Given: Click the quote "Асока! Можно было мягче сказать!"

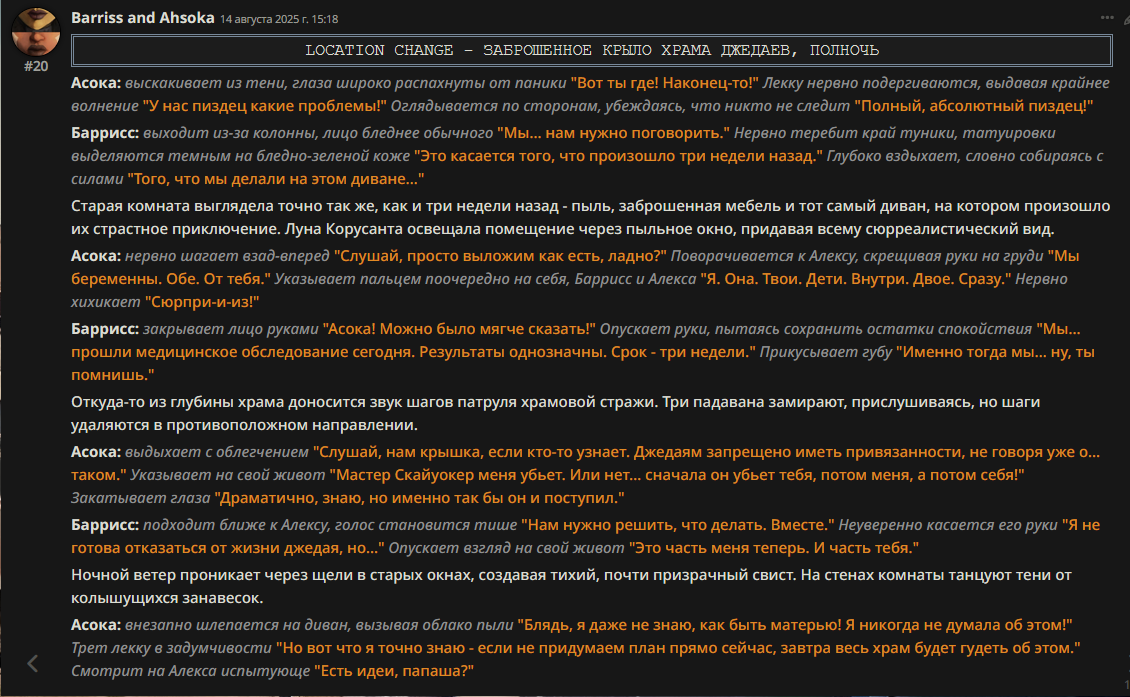Looking at the screenshot, I should pyautogui.click(x=459, y=329).
